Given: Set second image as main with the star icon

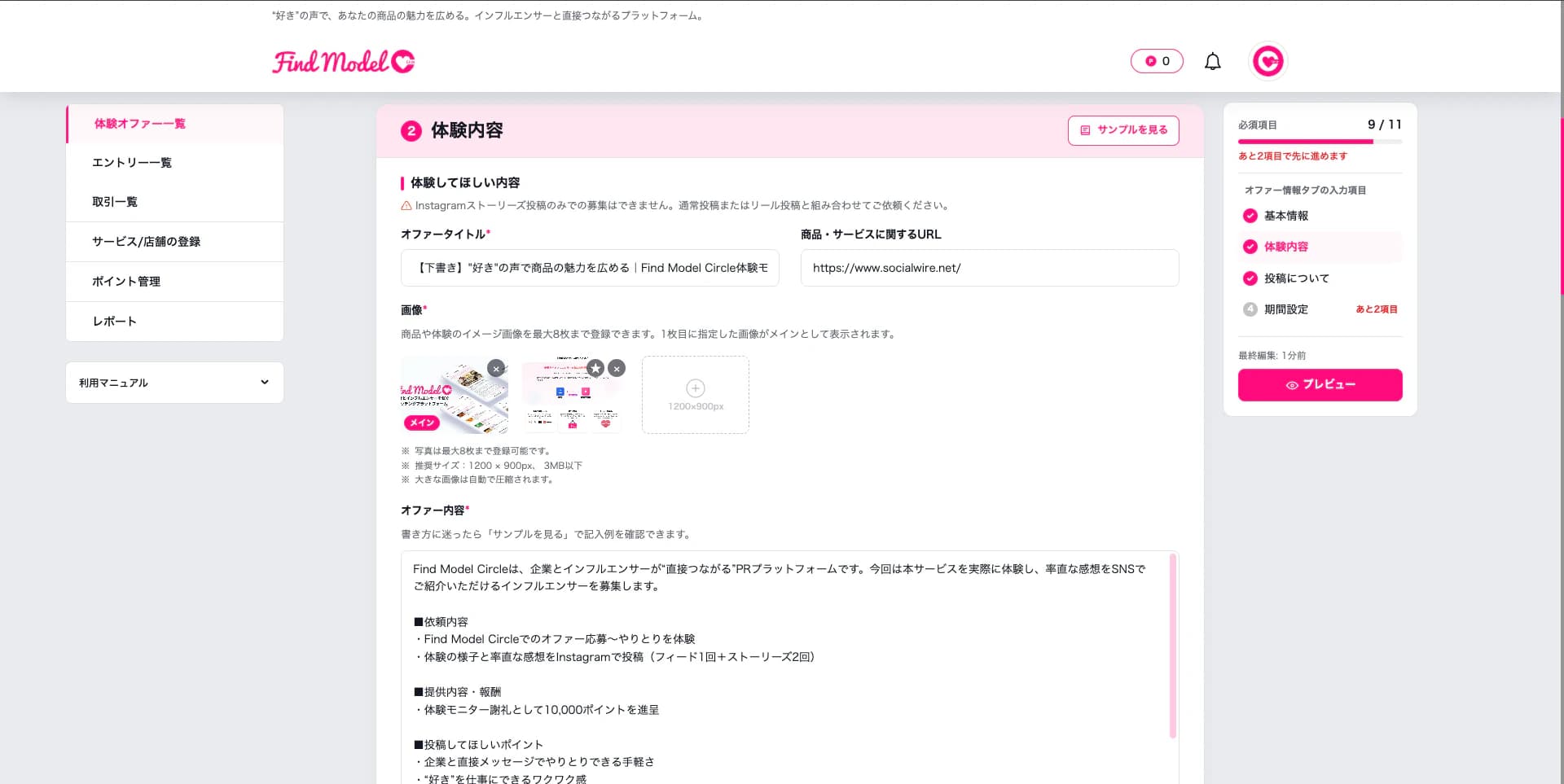Looking at the screenshot, I should click(x=595, y=368).
